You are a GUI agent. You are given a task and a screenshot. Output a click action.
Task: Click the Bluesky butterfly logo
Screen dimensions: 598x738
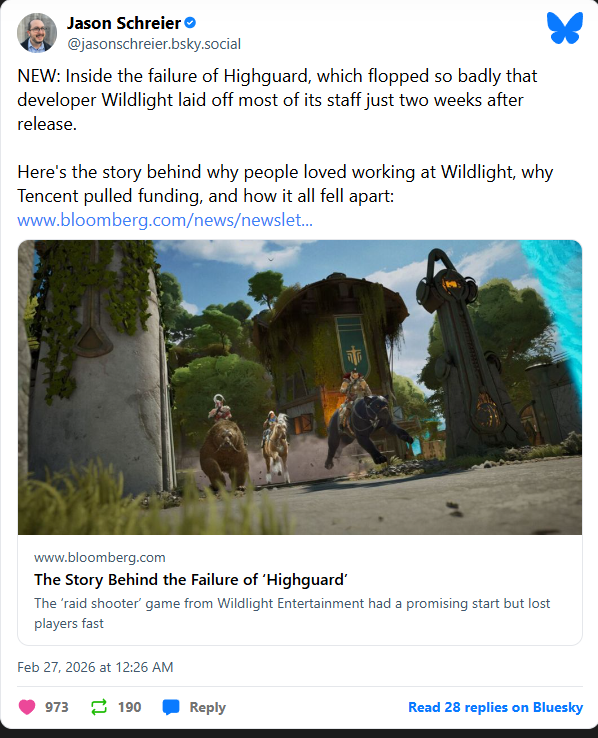coord(565,28)
